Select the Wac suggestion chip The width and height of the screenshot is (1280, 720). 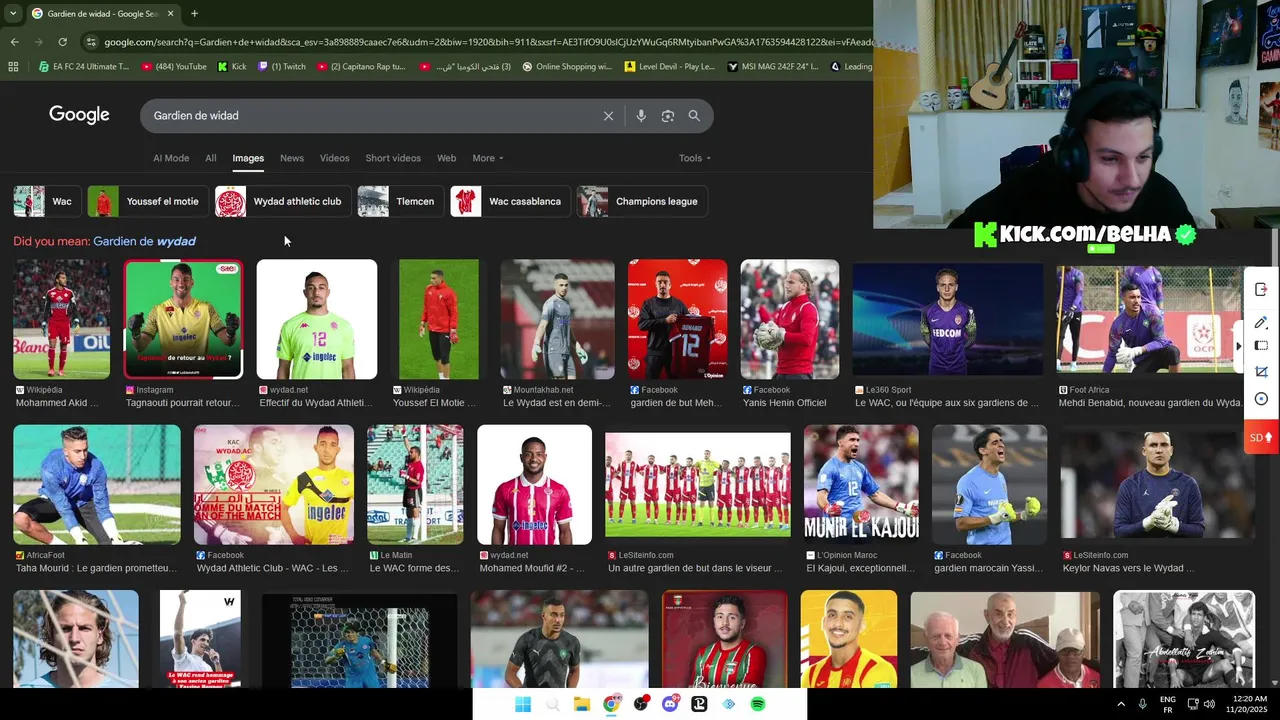tap(46, 201)
